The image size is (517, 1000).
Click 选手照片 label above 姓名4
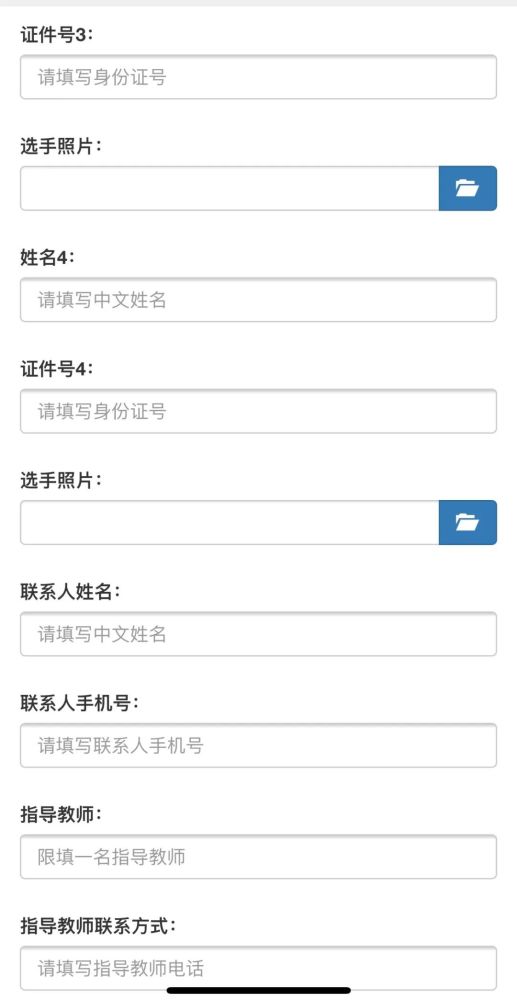coord(61,146)
